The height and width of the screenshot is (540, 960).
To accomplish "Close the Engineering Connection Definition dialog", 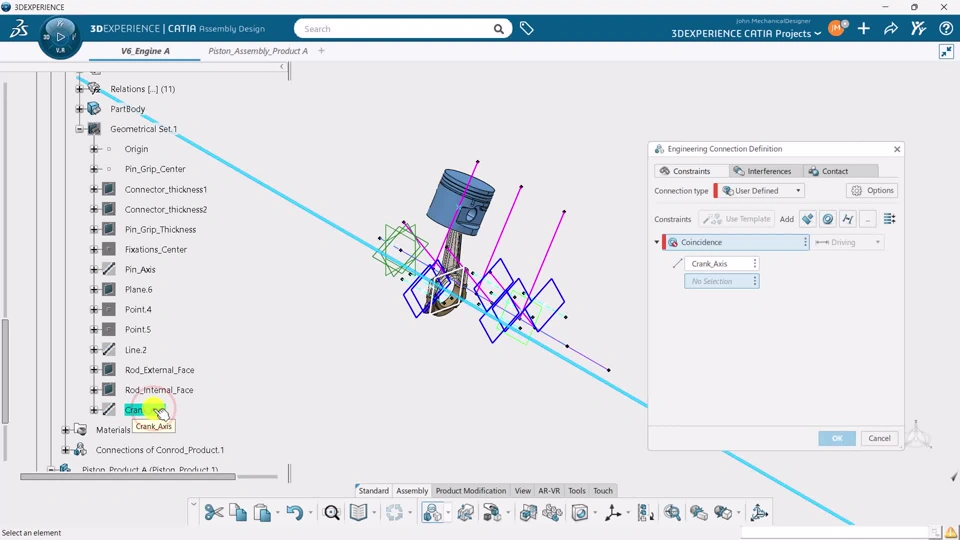I will pyautogui.click(x=897, y=149).
